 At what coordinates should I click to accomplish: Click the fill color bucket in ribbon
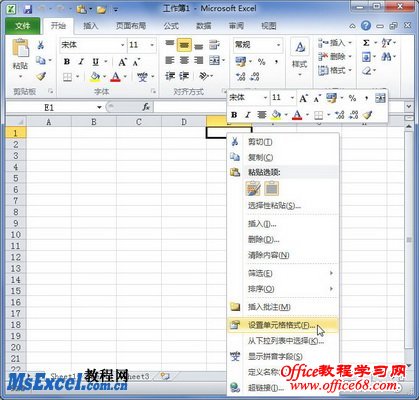(x=95, y=77)
